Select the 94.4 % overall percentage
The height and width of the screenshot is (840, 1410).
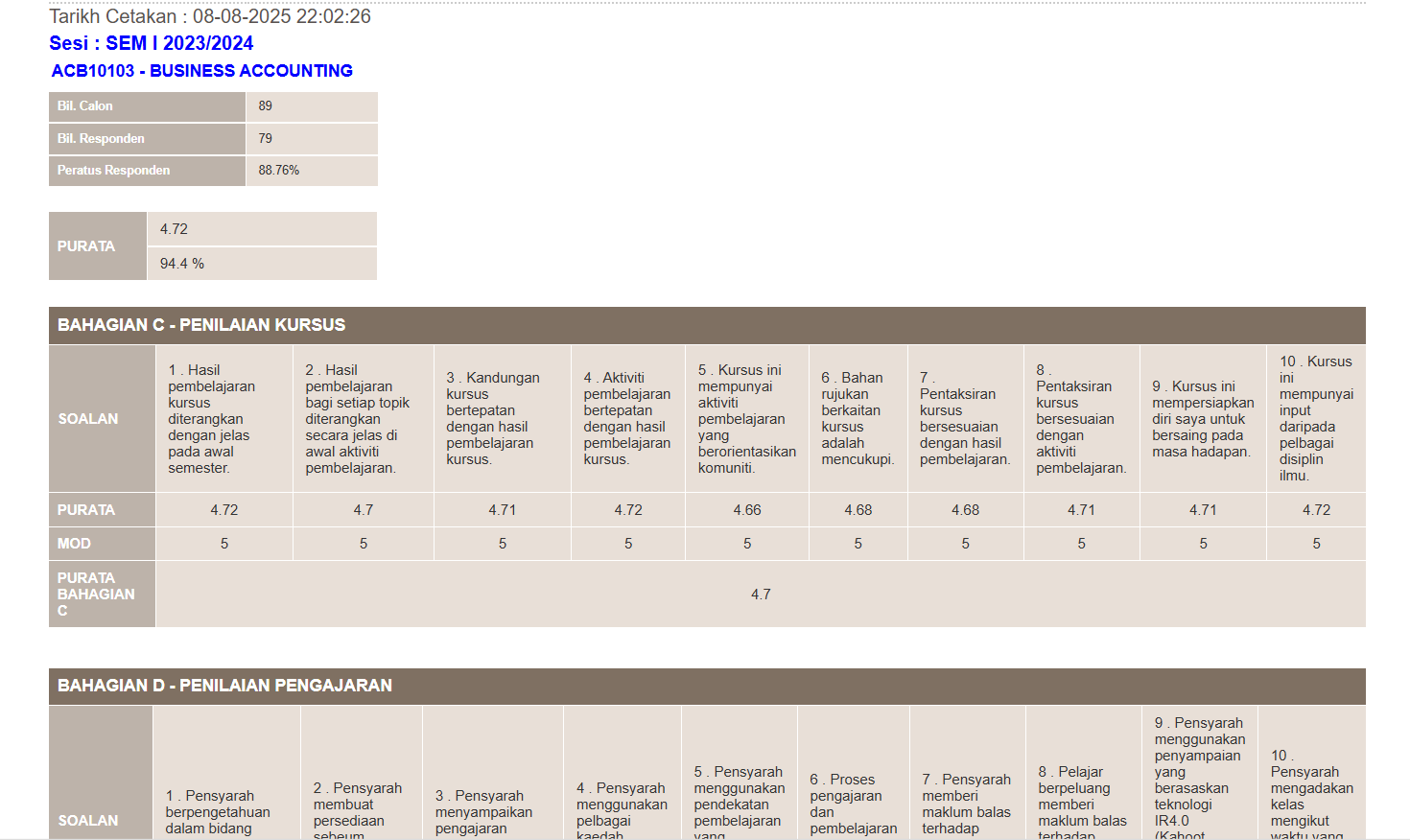pos(182,264)
